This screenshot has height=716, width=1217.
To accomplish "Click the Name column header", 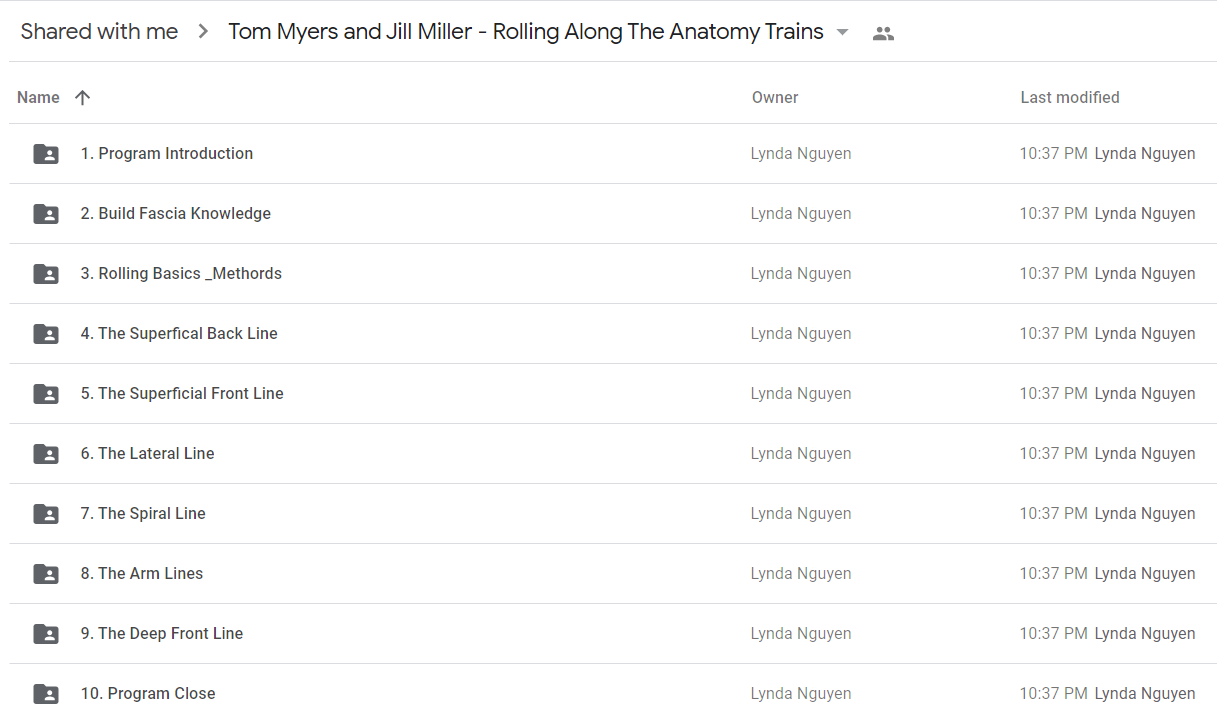I will pyautogui.click(x=38, y=97).
